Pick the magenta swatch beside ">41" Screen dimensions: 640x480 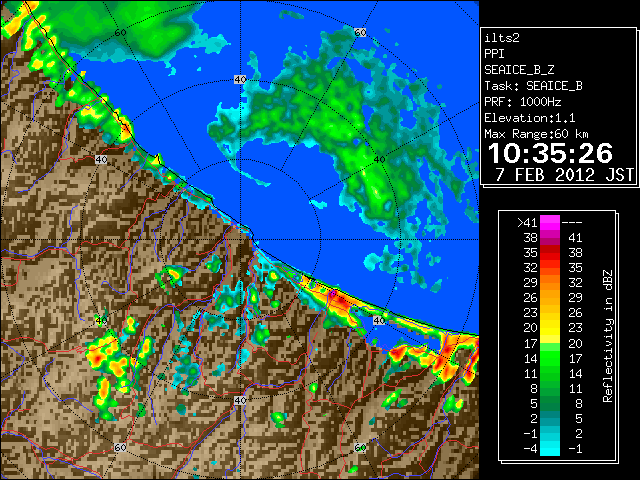coord(550,222)
